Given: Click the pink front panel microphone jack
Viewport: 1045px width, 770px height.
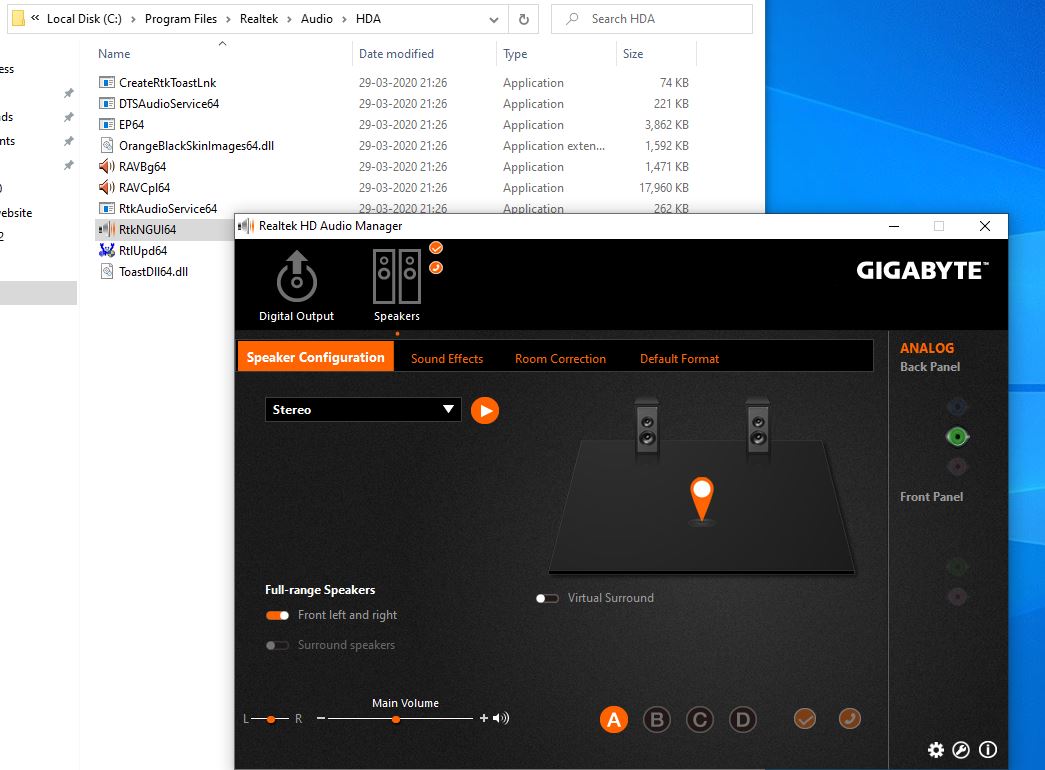Looking at the screenshot, I should pyautogui.click(x=957, y=597).
